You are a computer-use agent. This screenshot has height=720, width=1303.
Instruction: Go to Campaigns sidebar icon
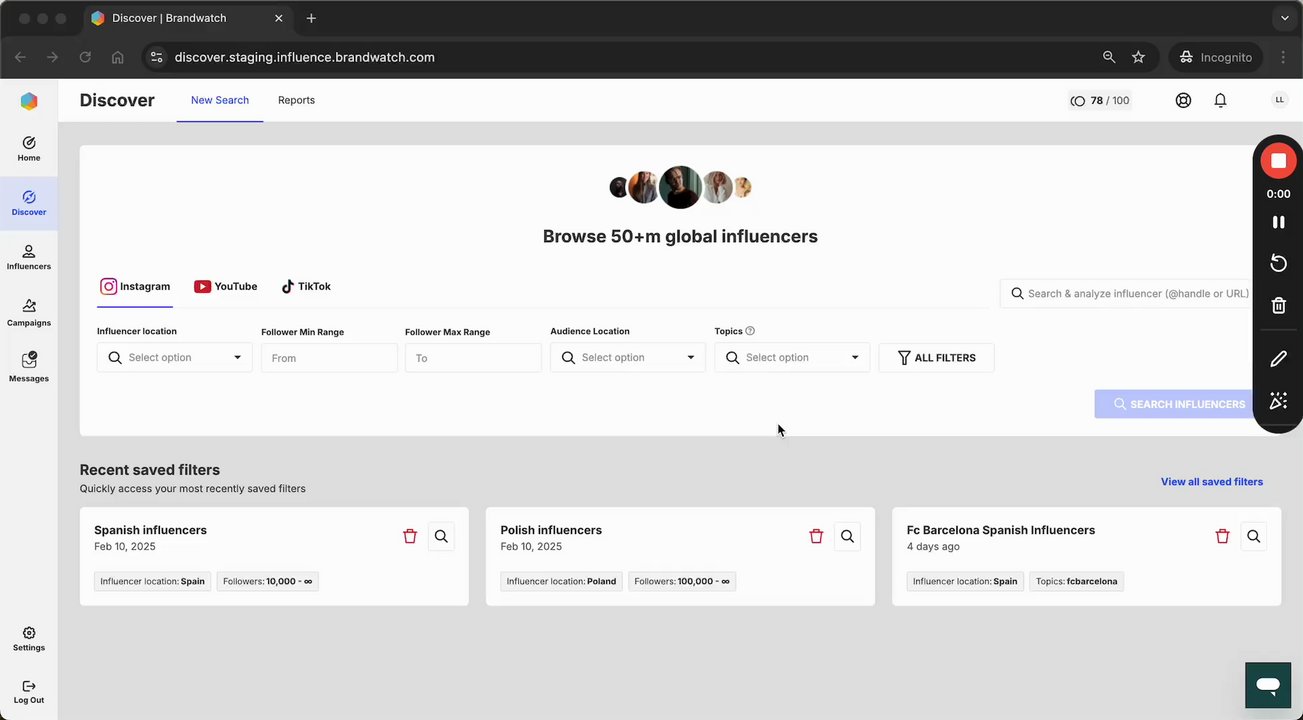29,312
